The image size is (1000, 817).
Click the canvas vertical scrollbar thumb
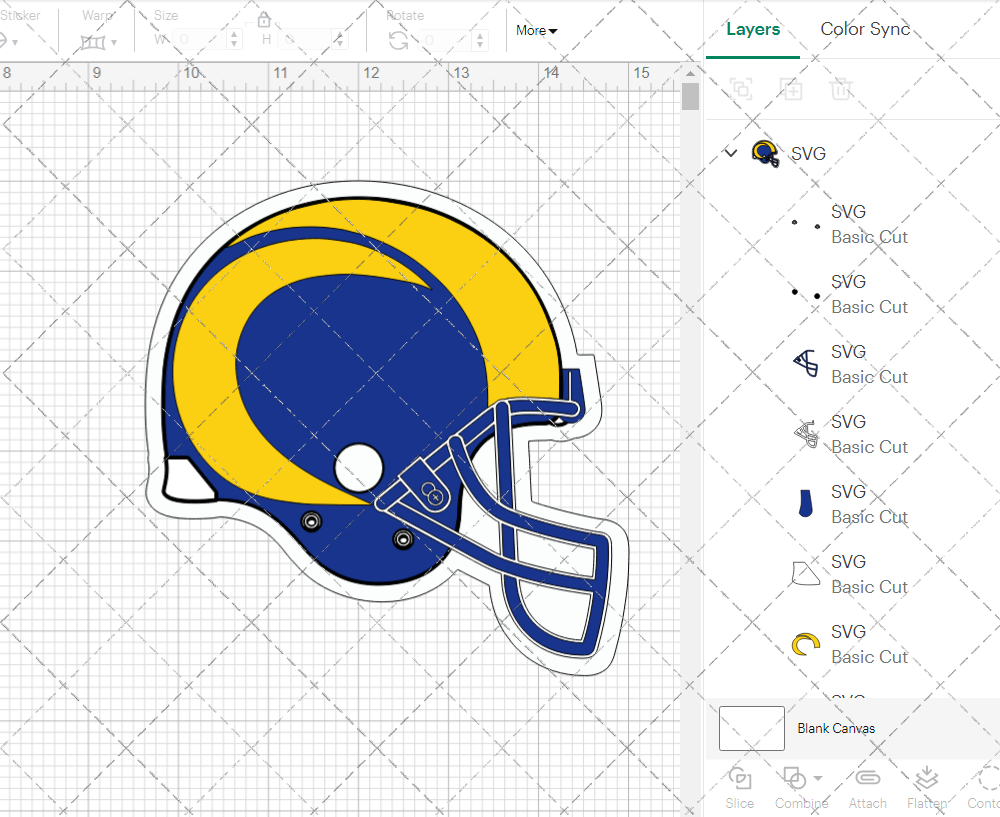coord(690,97)
